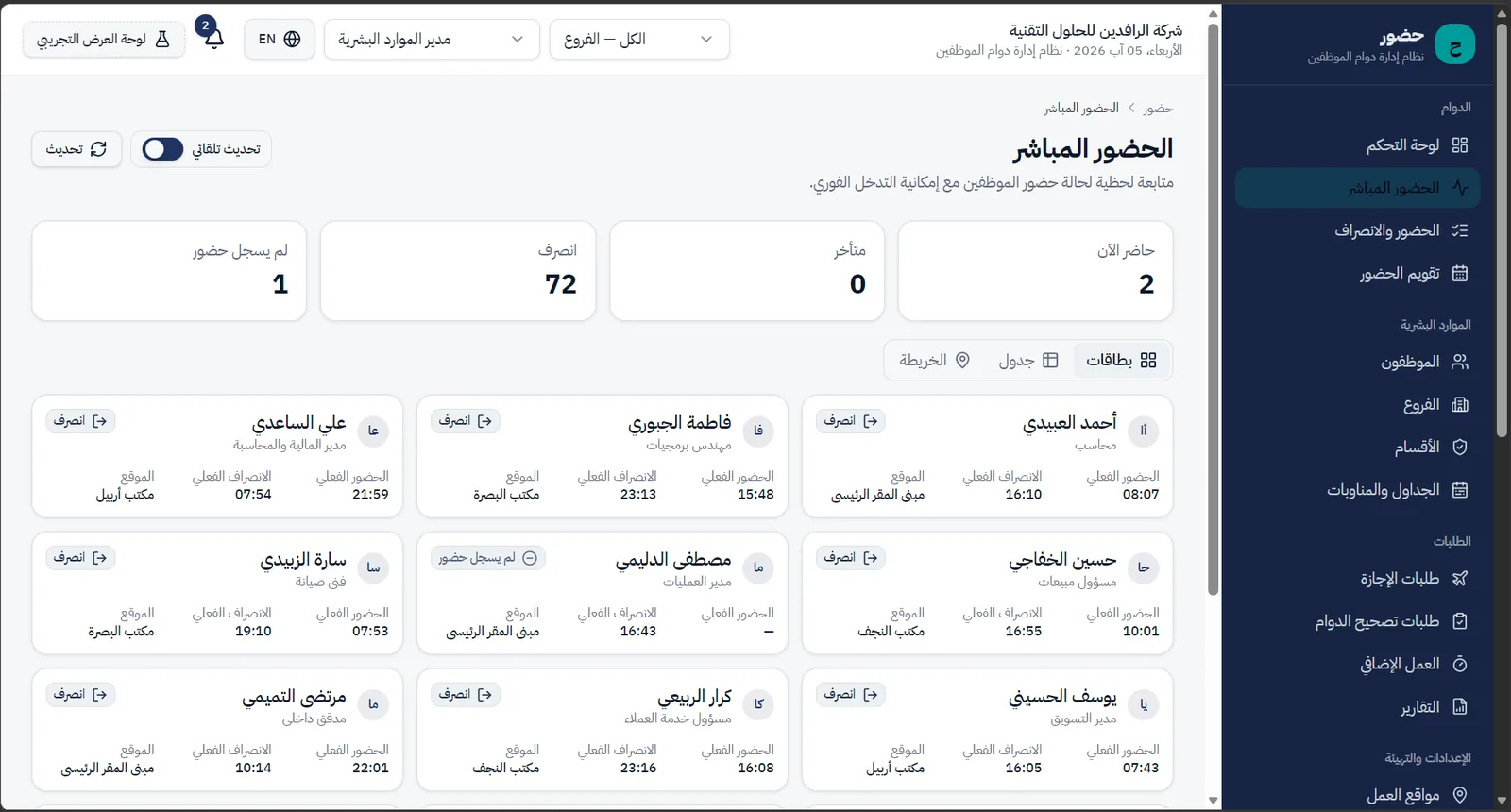This screenshot has width=1511, height=812.
Task: Expand the الفروع — الكل branch filter
Action: (x=639, y=39)
